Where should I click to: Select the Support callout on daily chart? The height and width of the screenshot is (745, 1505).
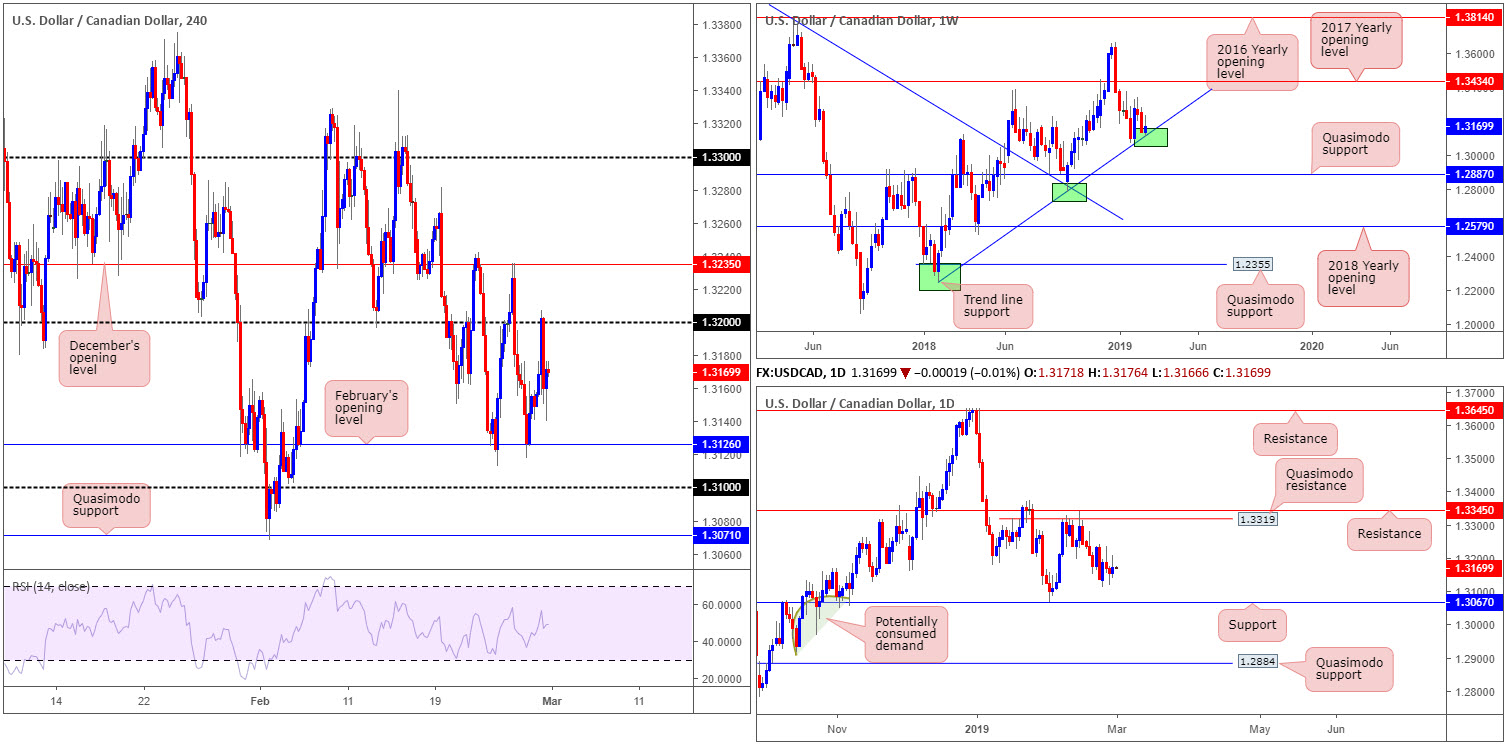[x=1253, y=625]
